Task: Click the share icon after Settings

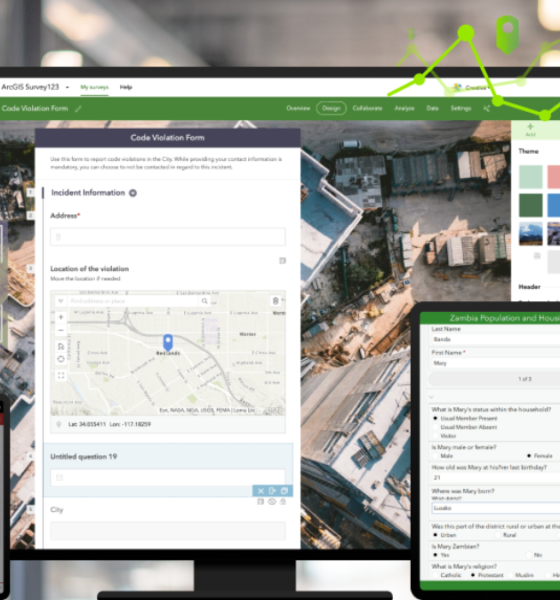Action: tap(487, 109)
